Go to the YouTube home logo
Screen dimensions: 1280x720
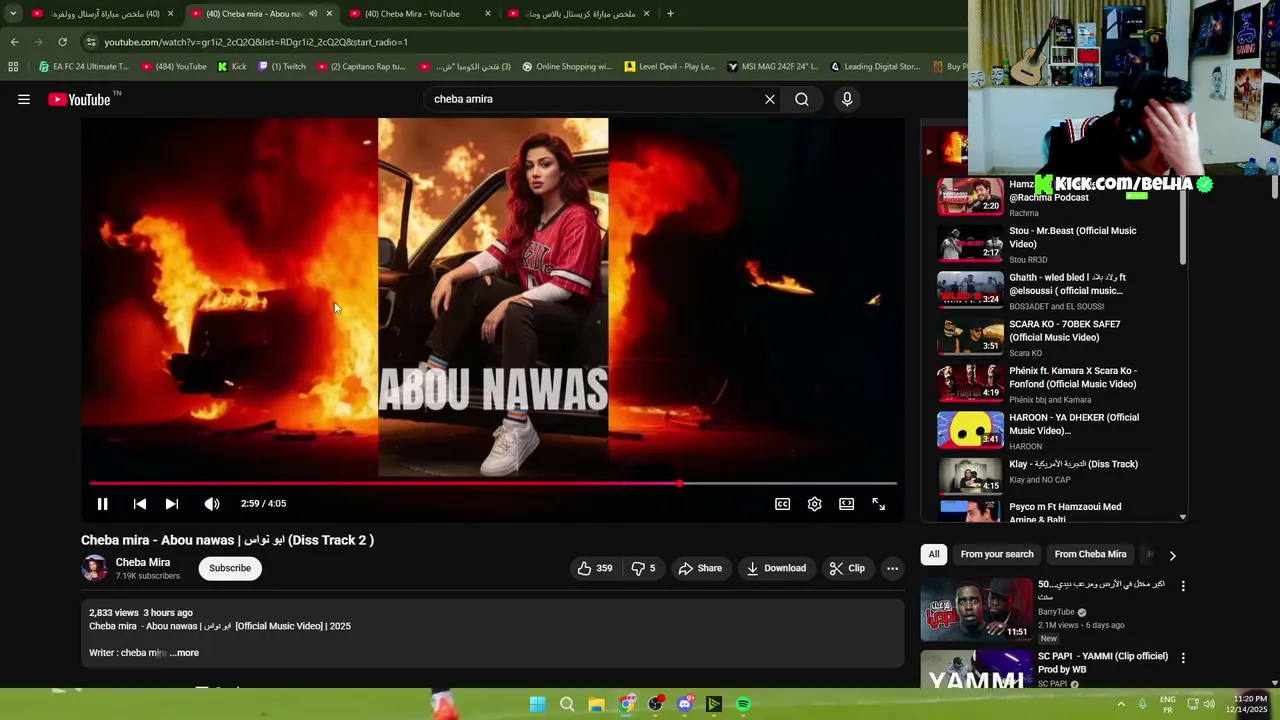[80, 99]
